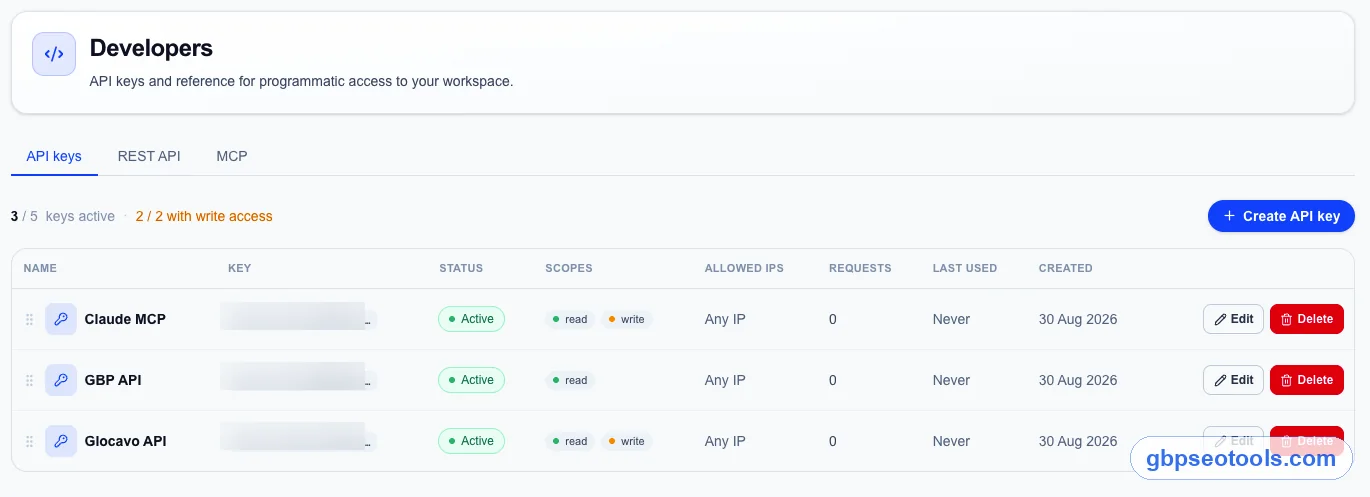Viewport: 1370px width, 497px height.
Task: Click the write scope tag for Claude MCP
Action: (x=627, y=319)
